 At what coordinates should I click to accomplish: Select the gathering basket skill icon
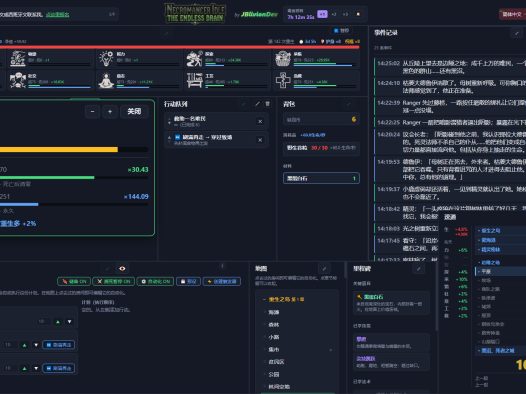pyautogui.click(x=283, y=58)
